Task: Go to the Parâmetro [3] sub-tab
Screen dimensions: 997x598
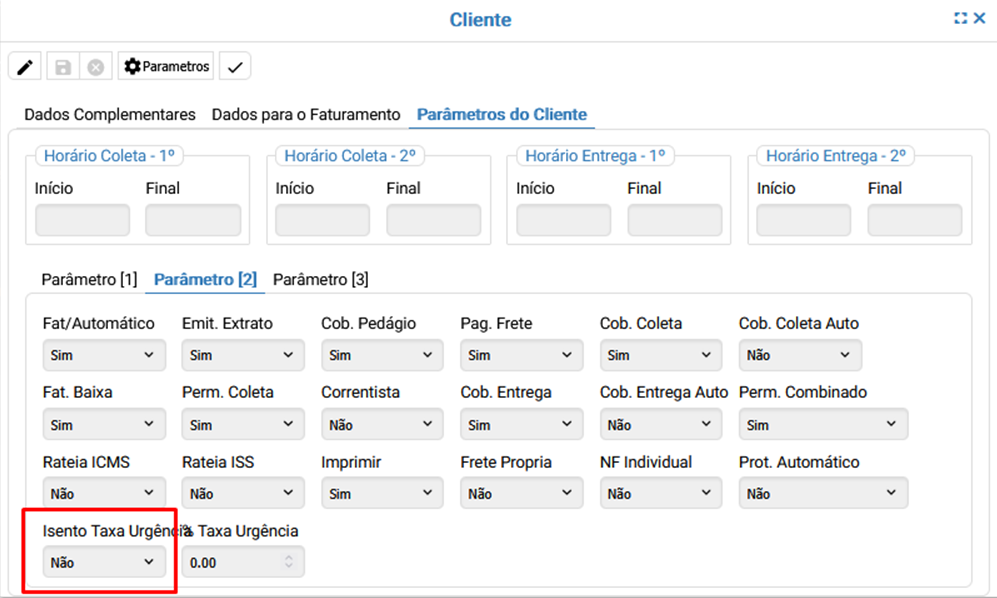Action: (x=320, y=279)
